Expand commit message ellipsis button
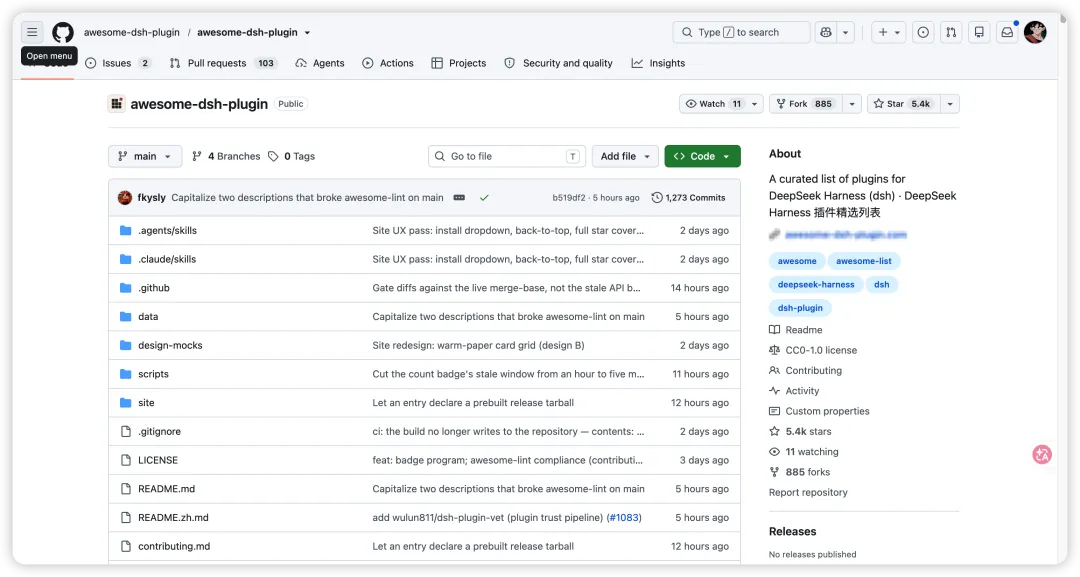Image resolution: width=1080 pixels, height=577 pixels. click(459, 198)
